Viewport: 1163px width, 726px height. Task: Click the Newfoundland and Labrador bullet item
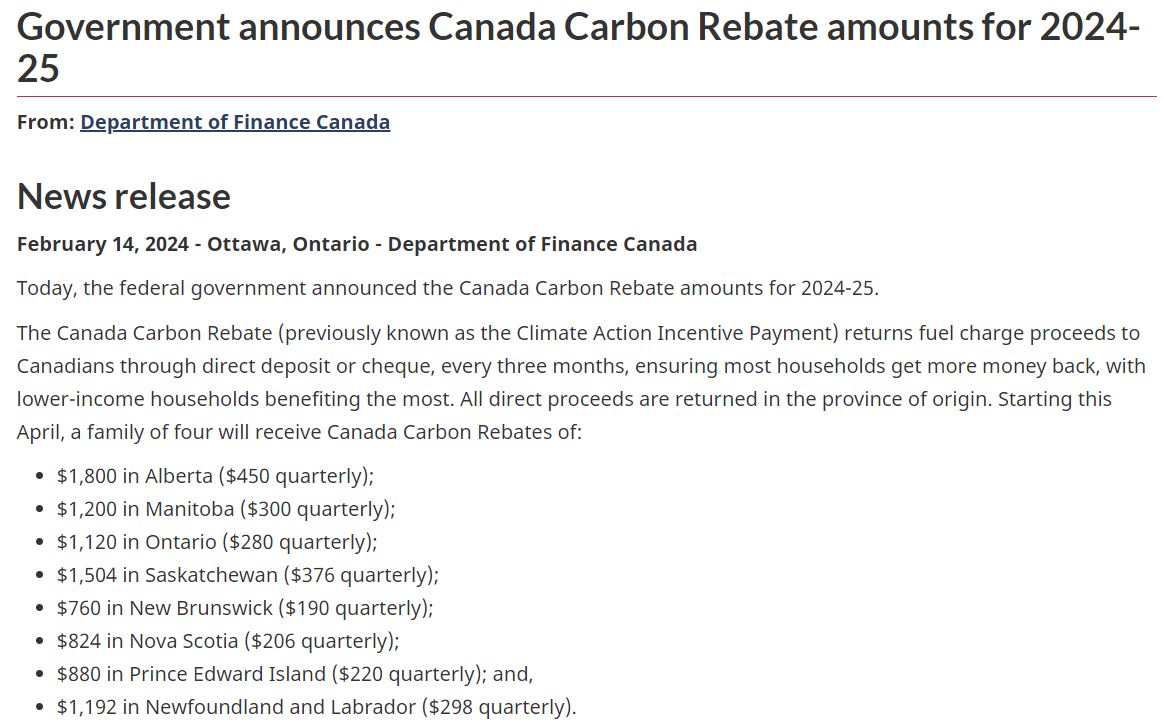click(x=316, y=707)
